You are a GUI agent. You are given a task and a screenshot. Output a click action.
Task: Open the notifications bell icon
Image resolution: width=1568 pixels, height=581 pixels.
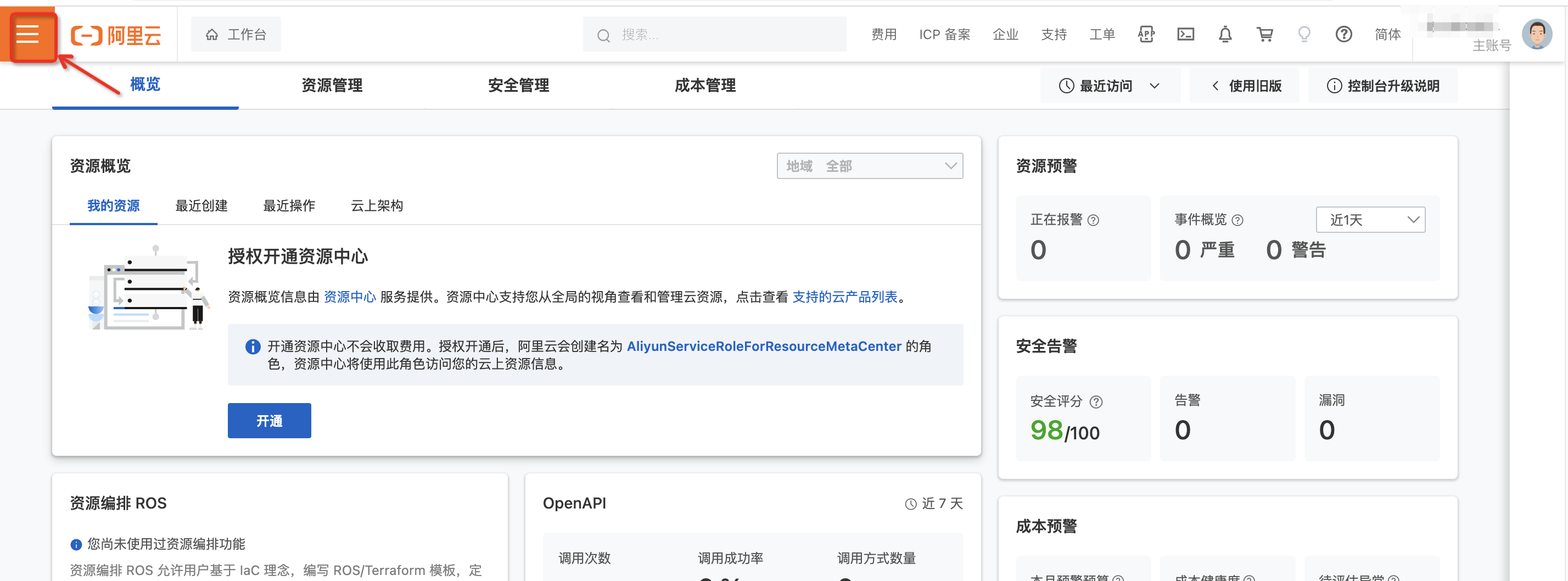[x=1225, y=35]
